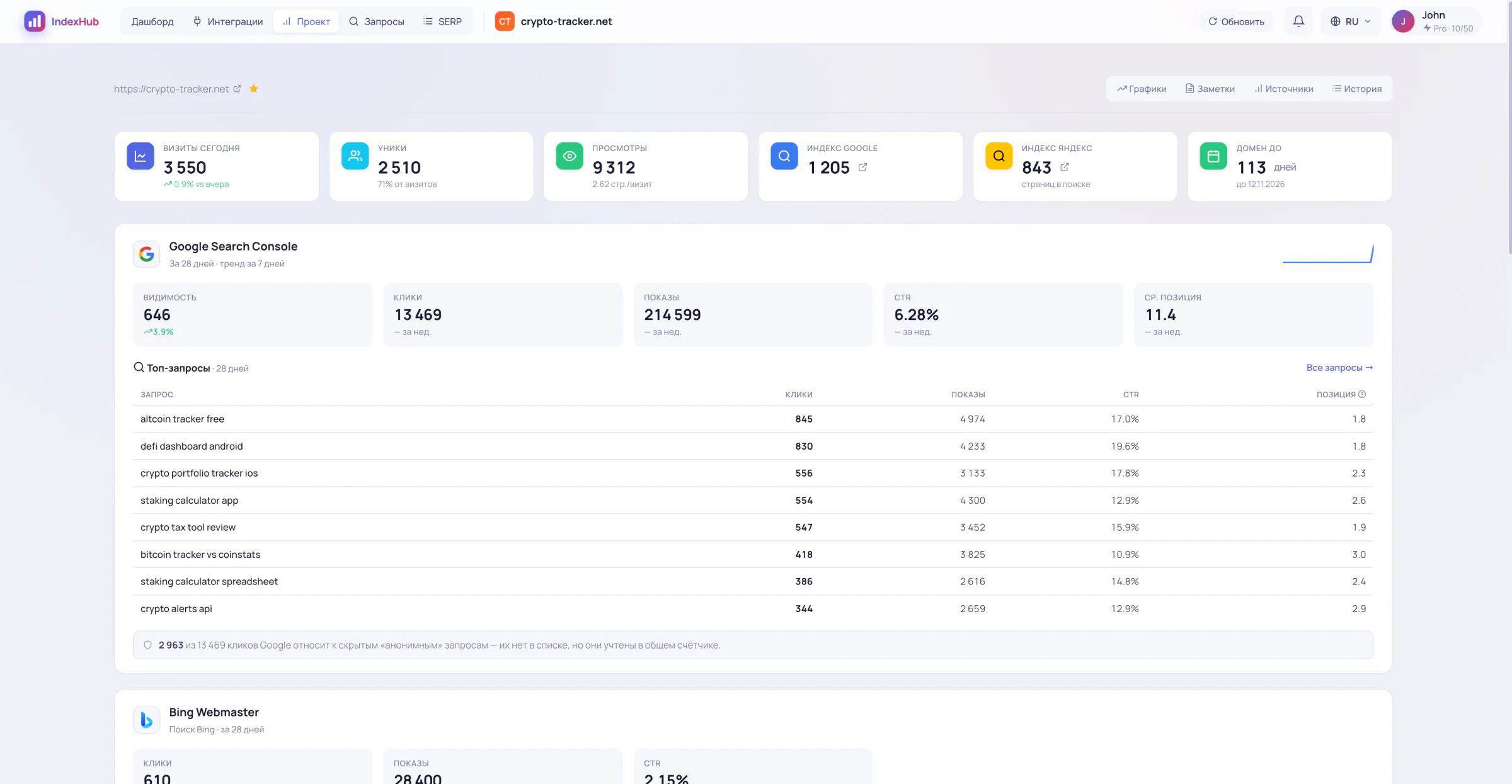Image resolution: width=1512 pixels, height=784 pixels.
Task: Click the Показы column header in table
Action: (968, 394)
